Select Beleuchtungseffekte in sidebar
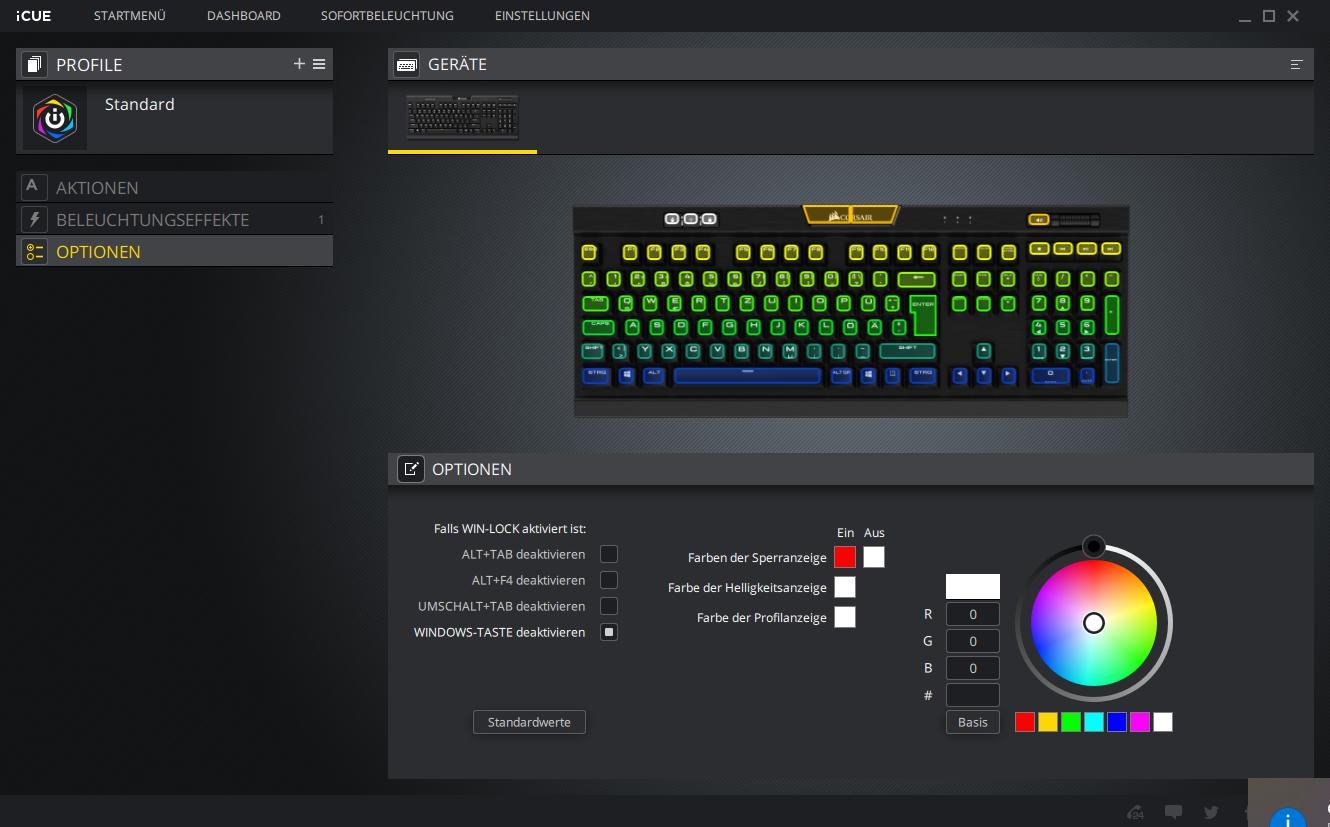 pyautogui.click(x=175, y=219)
